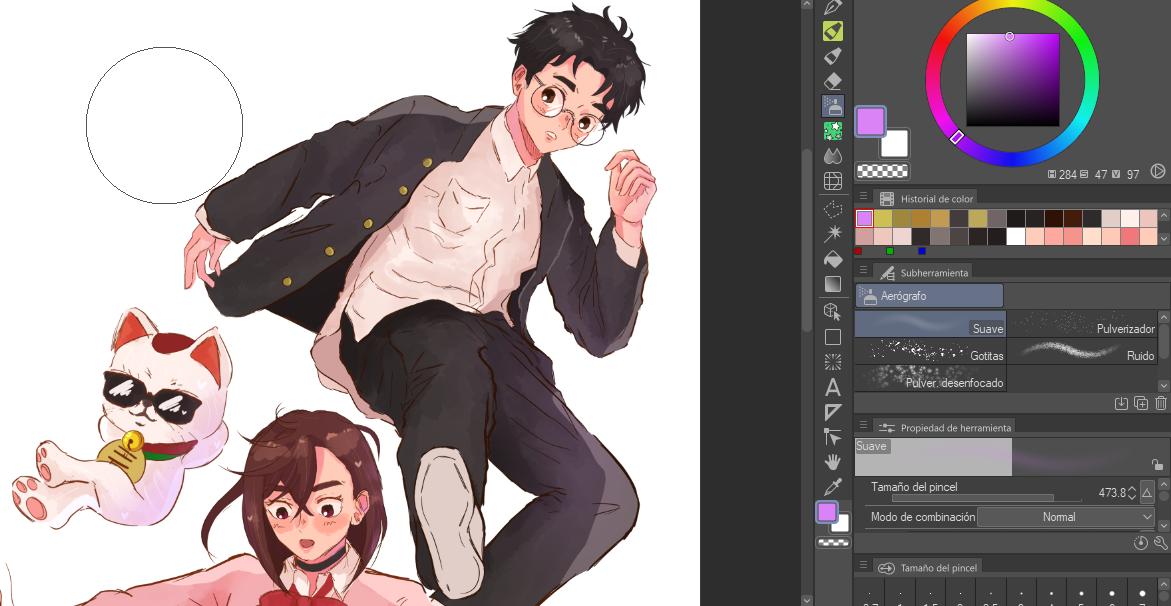The height and width of the screenshot is (606, 1171).
Task: Select the Fill bucket tool
Action: 833,259
